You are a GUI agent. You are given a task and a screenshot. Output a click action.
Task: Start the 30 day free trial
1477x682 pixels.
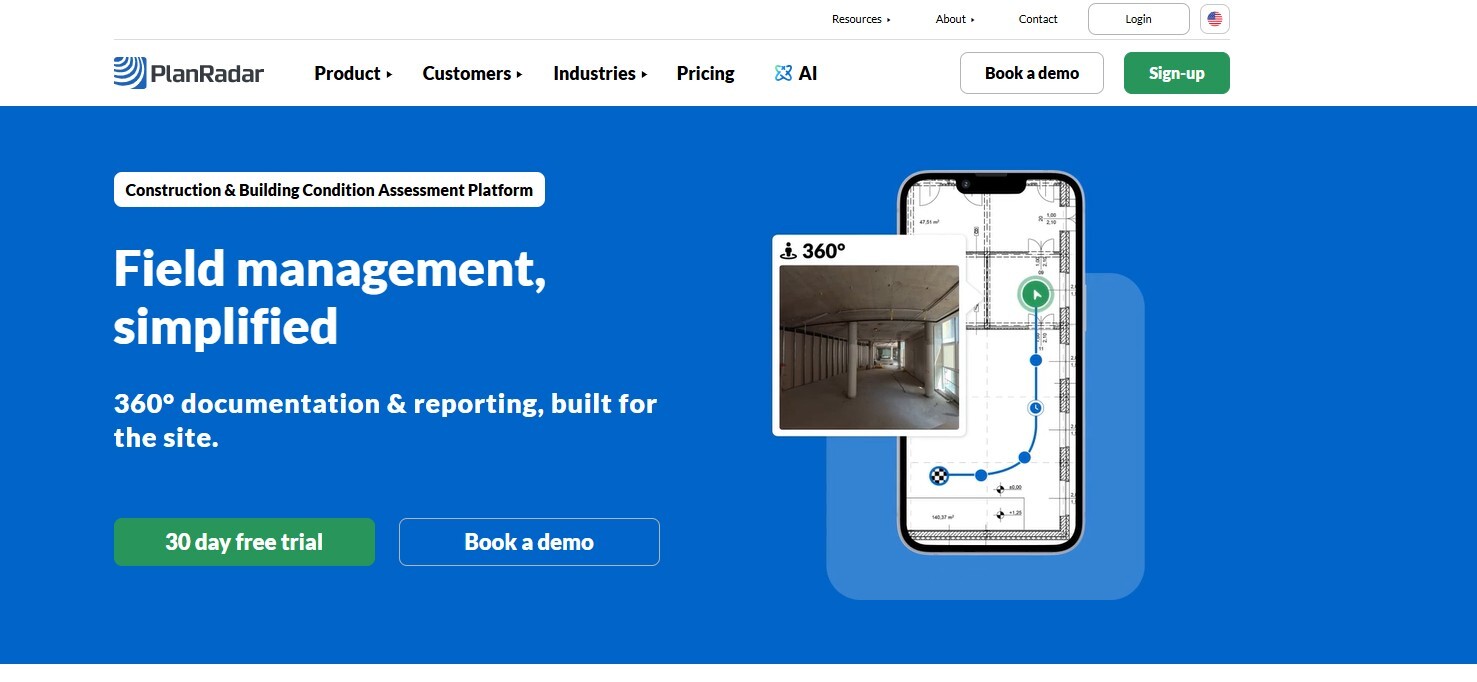click(244, 542)
